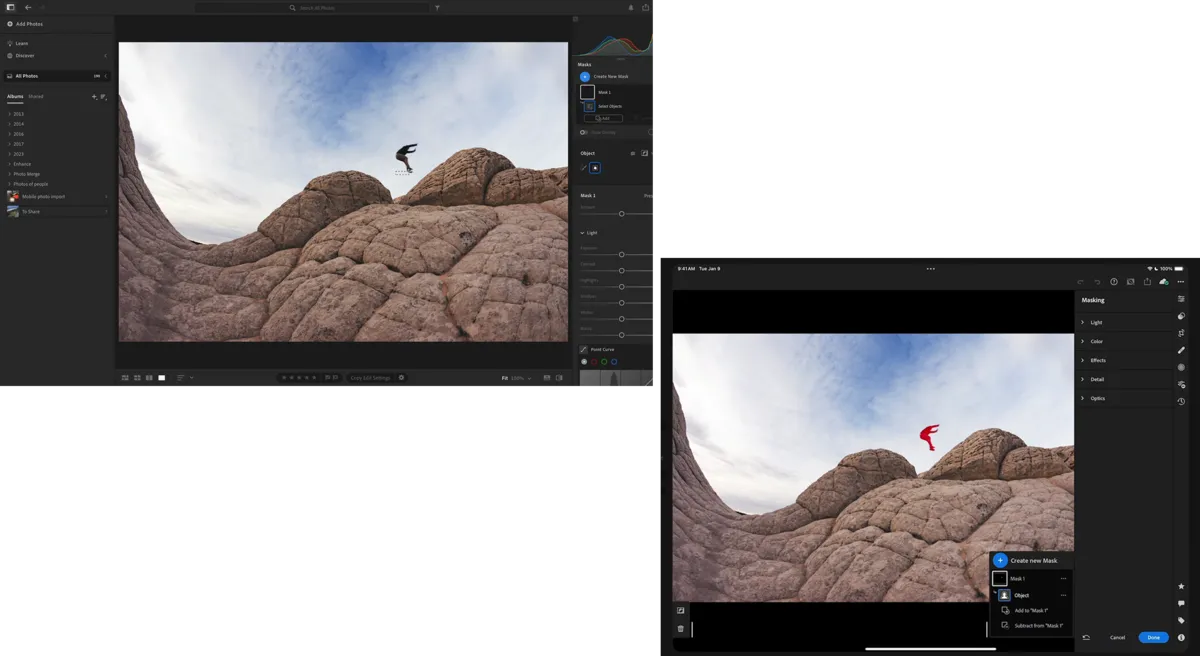The image size is (1200, 656).
Task: Select the brush icon in the Object mask options
Action: click(583, 167)
